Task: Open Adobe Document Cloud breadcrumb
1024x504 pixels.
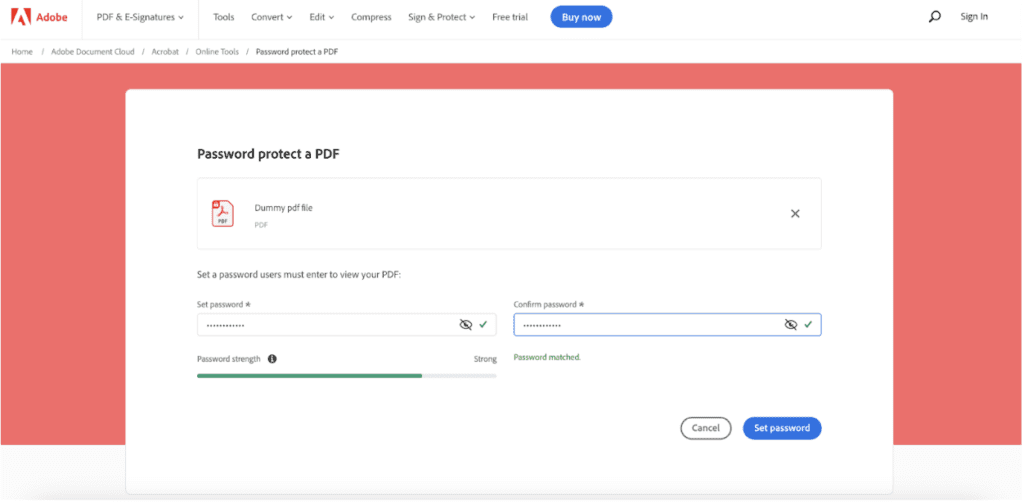Action: coord(93,52)
